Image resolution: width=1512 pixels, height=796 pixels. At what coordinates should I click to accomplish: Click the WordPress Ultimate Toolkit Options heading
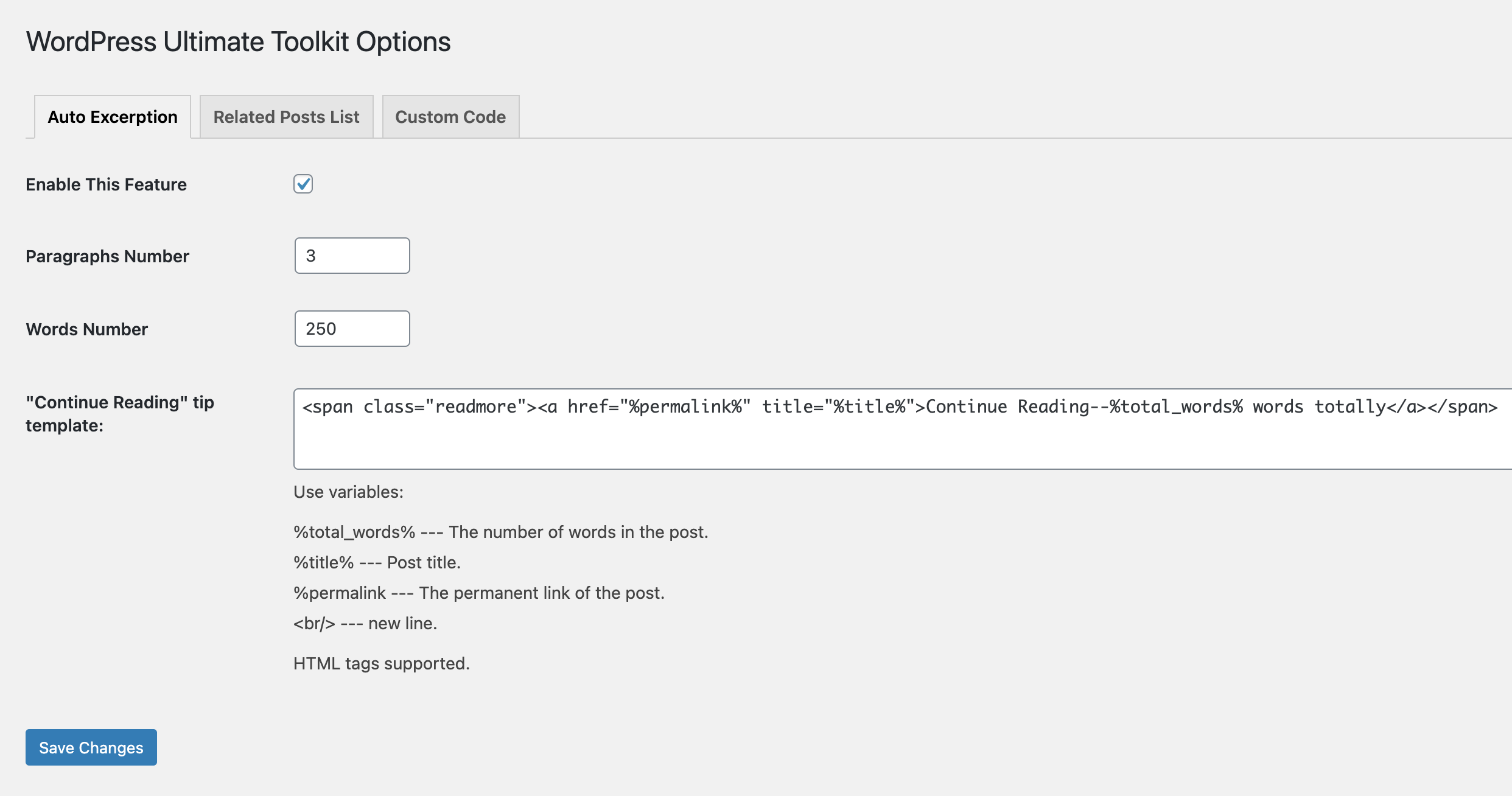(238, 42)
